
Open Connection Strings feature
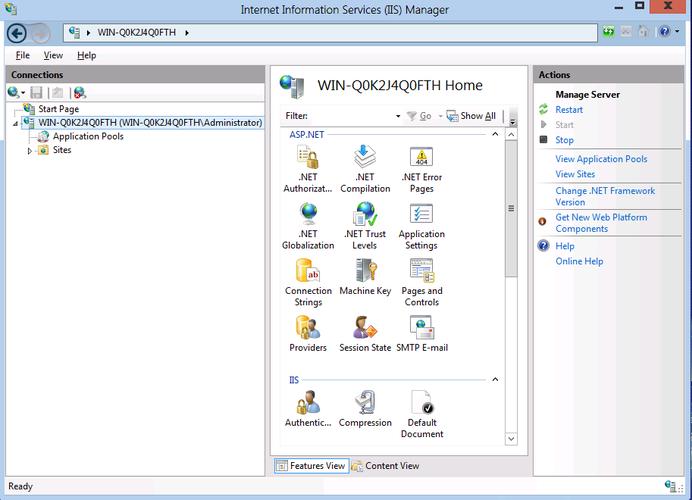pos(308,283)
